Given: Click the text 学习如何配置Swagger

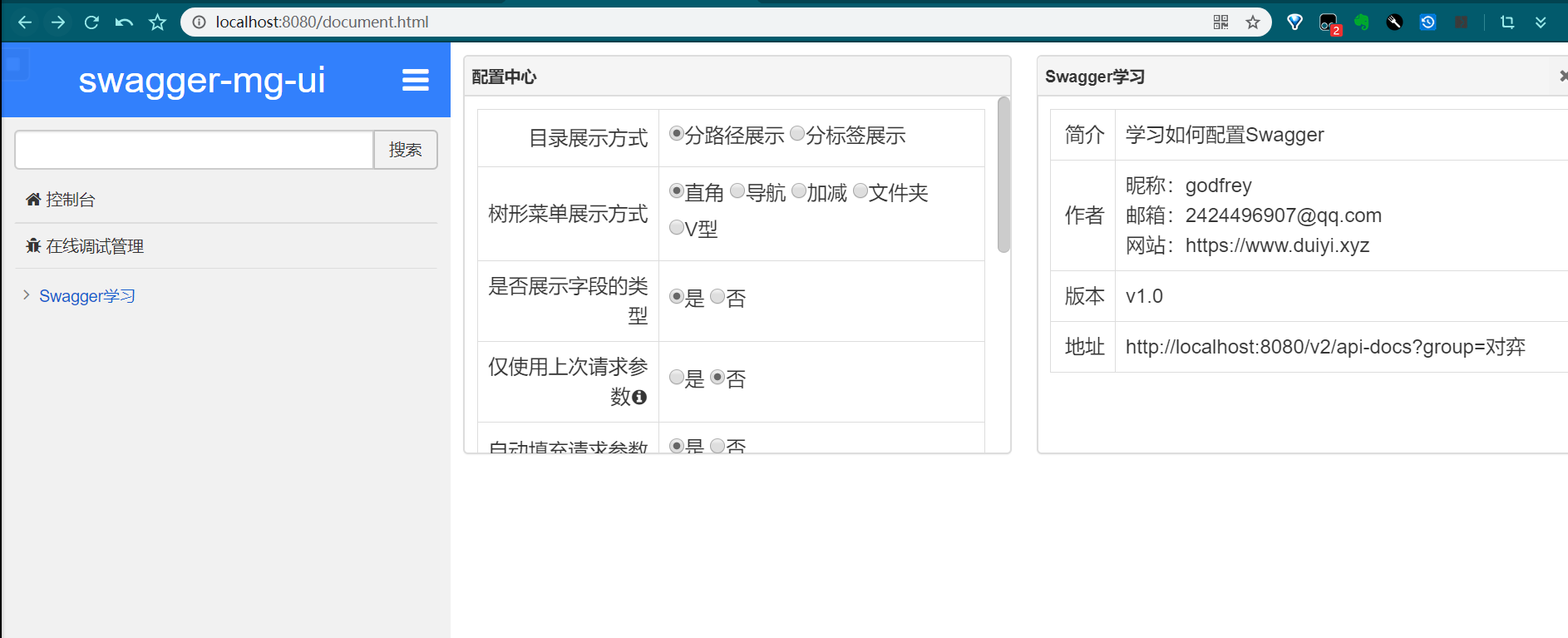Looking at the screenshot, I should 1225,135.
